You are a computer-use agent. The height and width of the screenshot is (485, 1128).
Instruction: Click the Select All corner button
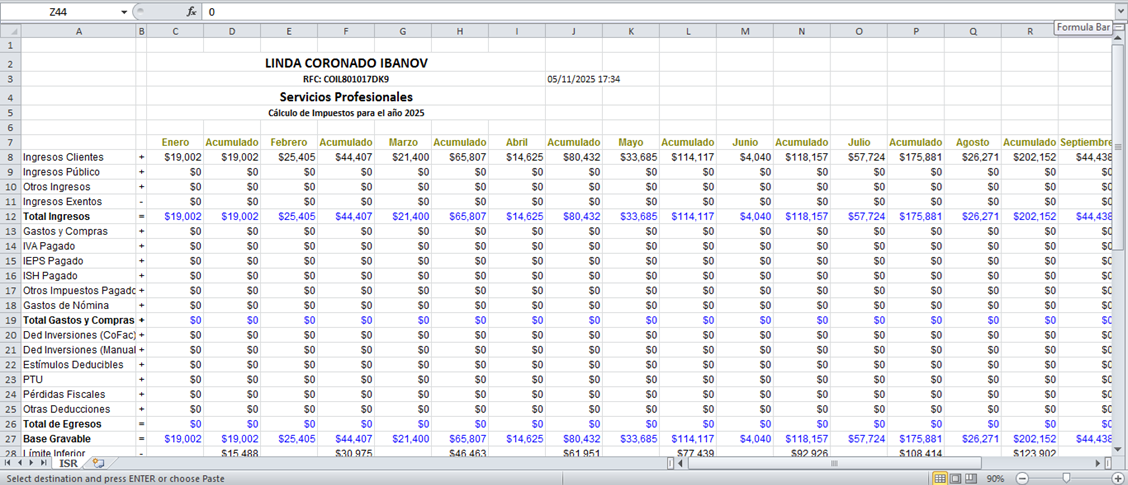pos(10,31)
